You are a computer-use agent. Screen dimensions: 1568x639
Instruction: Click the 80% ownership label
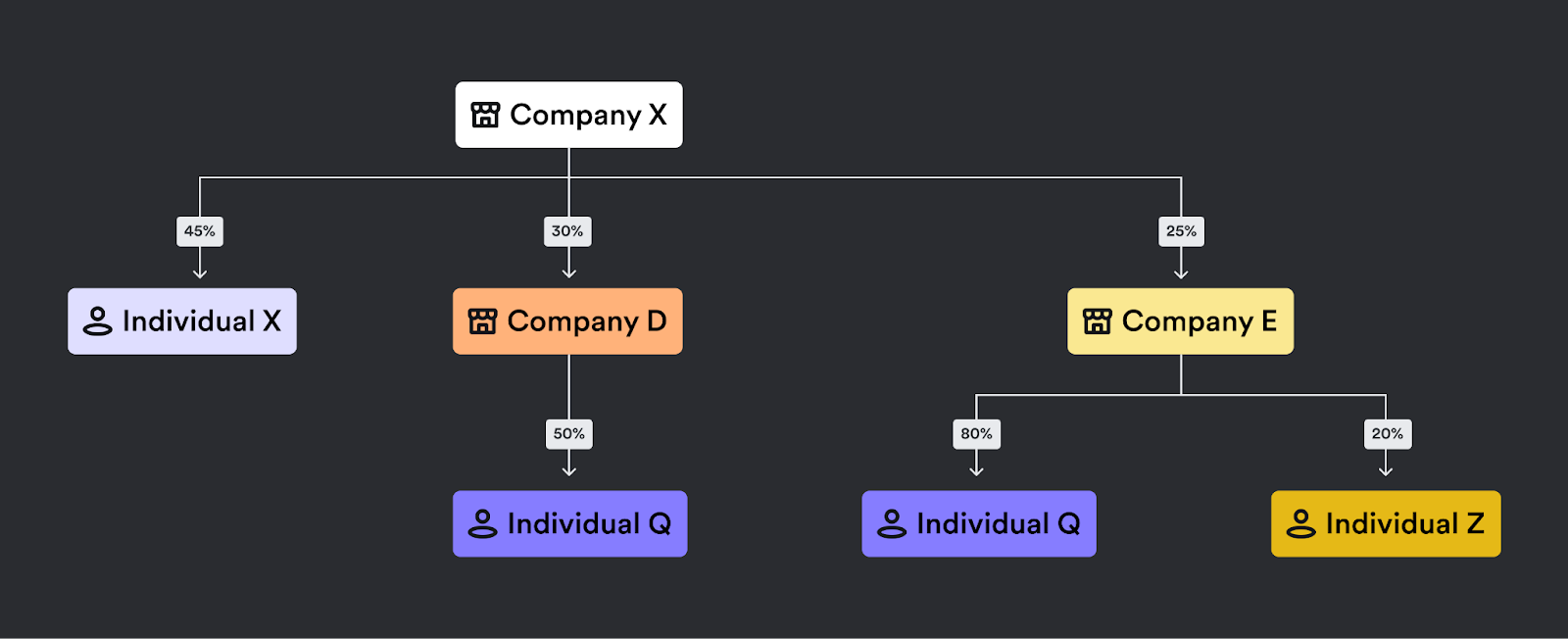(976, 434)
